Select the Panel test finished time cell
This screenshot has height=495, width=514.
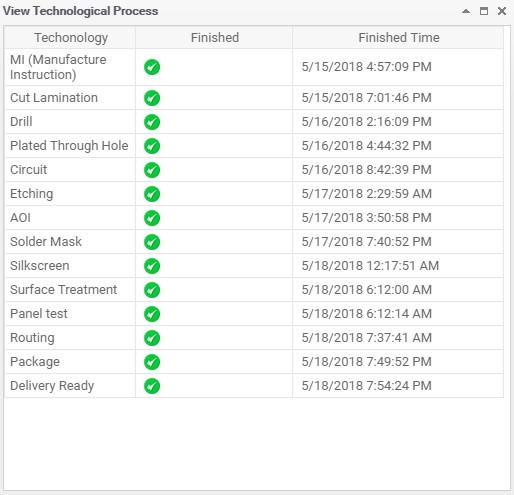tap(398, 314)
